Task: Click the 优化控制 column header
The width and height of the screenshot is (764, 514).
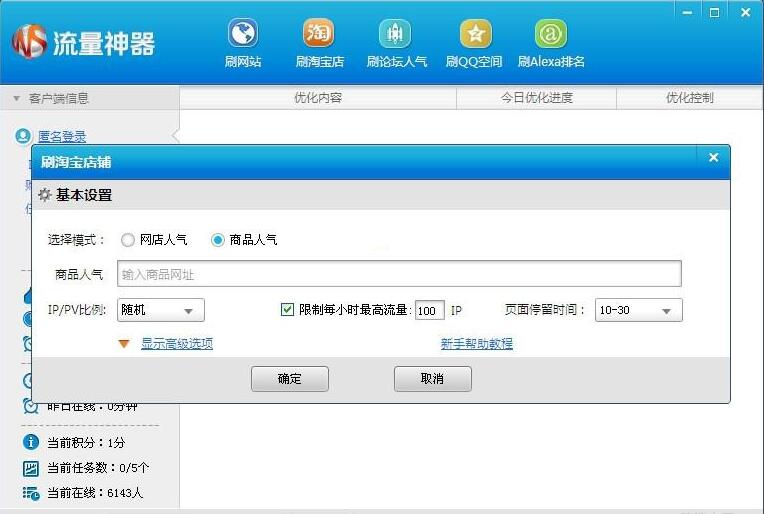Action: point(689,98)
